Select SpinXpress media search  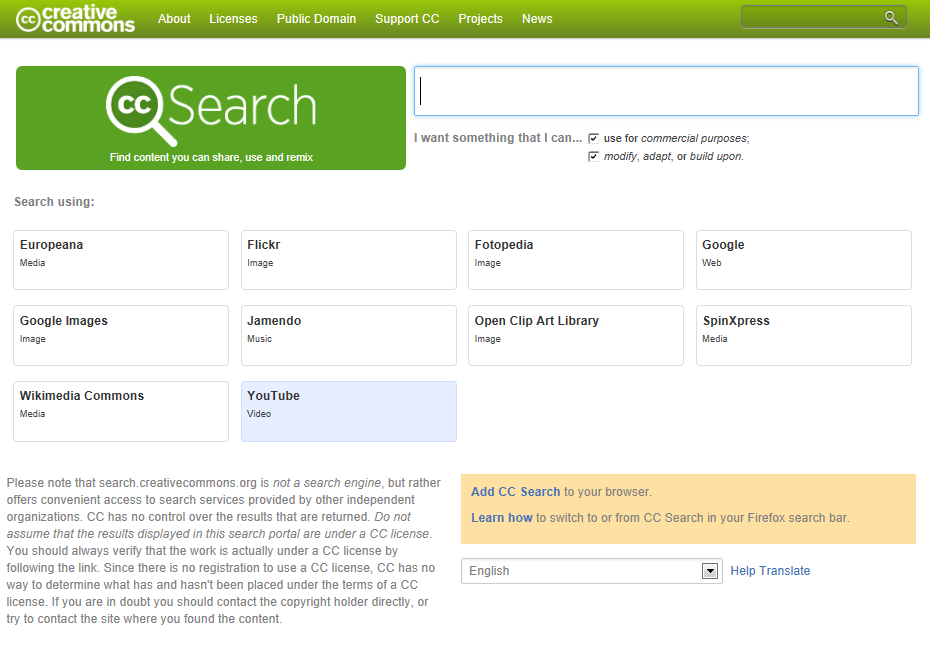(804, 335)
